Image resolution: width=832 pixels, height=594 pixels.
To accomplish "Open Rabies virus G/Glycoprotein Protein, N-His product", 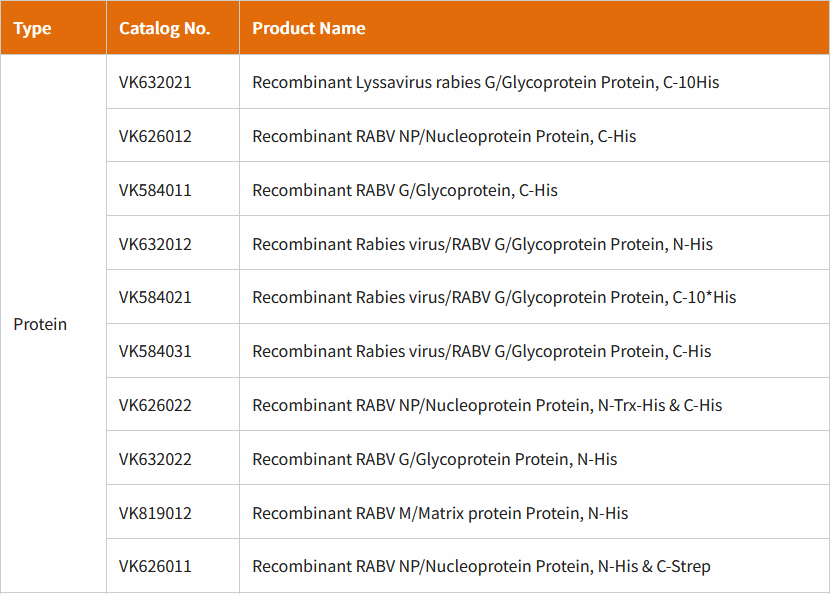I will [x=482, y=245].
